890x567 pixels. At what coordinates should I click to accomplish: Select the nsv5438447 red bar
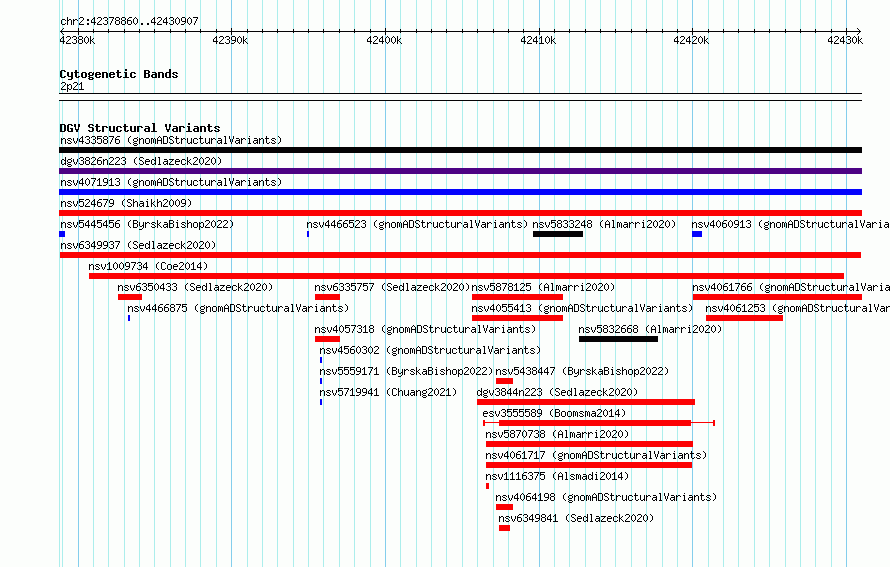click(x=504, y=381)
